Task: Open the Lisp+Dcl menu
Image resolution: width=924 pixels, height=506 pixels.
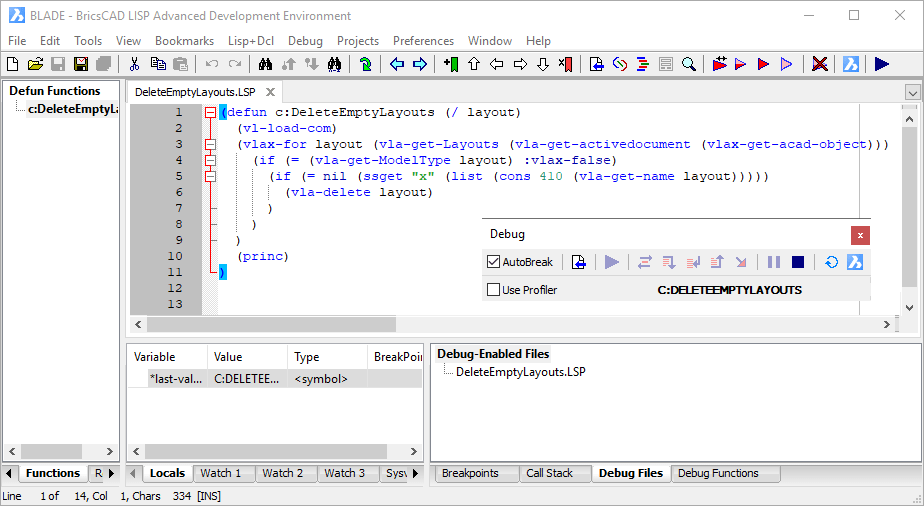Action: 251,41
